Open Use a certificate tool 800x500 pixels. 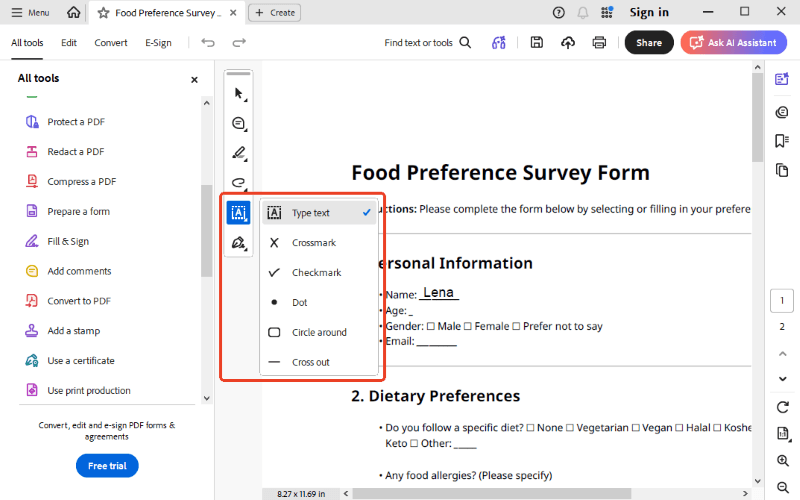(70, 361)
